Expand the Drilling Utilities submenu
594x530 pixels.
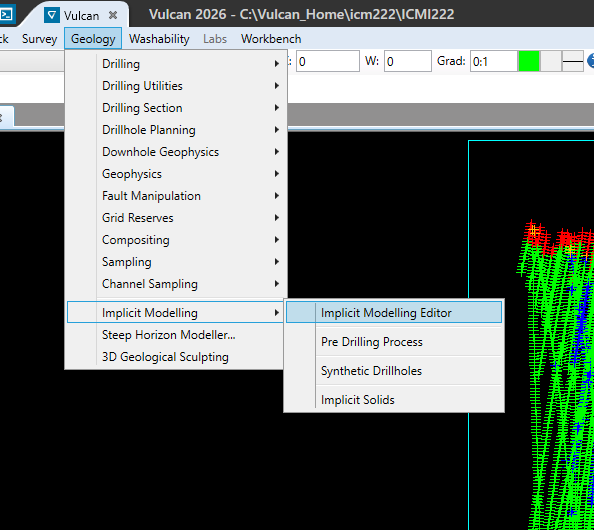point(177,86)
